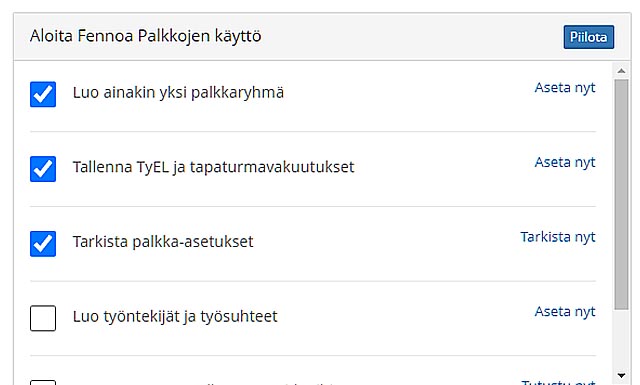The height and width of the screenshot is (385, 640).
Task: Click the Tallenna TyEL ja tapaturmavakuutukset label
Action: (213, 167)
